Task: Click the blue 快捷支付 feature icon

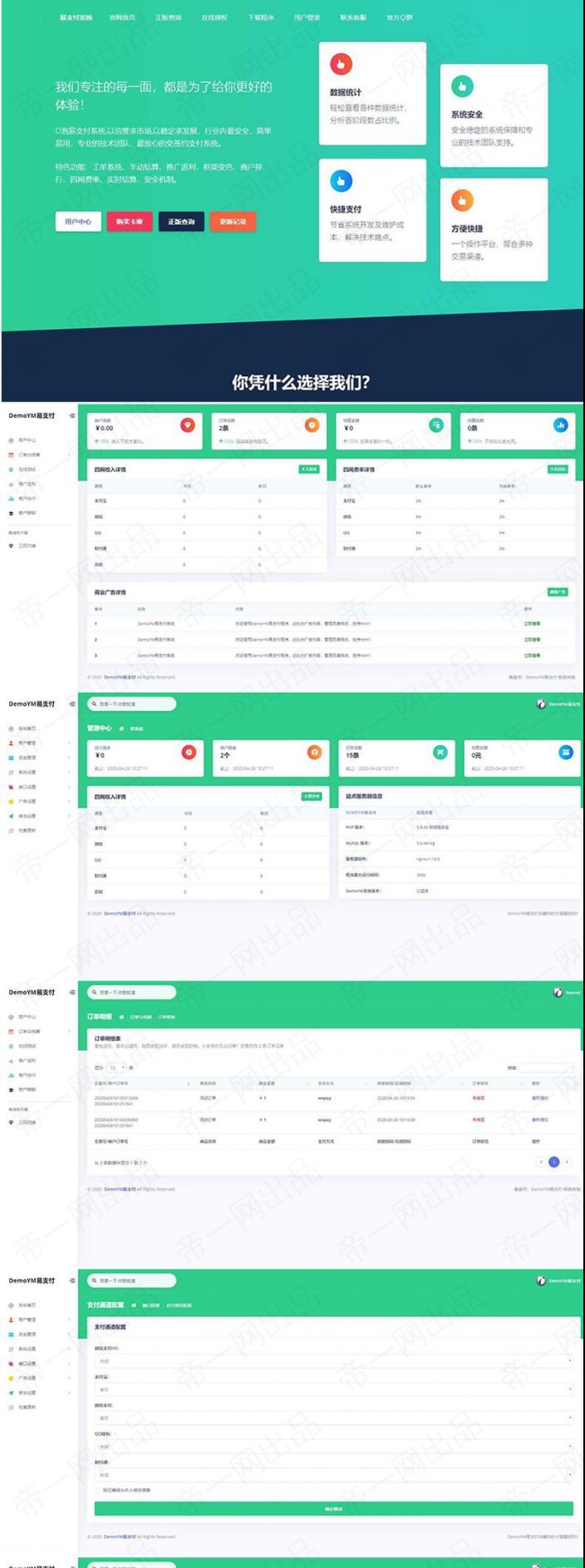Action: [x=341, y=180]
